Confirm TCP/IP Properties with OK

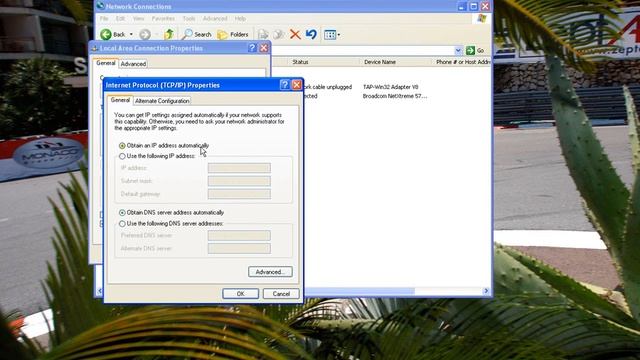pos(240,293)
